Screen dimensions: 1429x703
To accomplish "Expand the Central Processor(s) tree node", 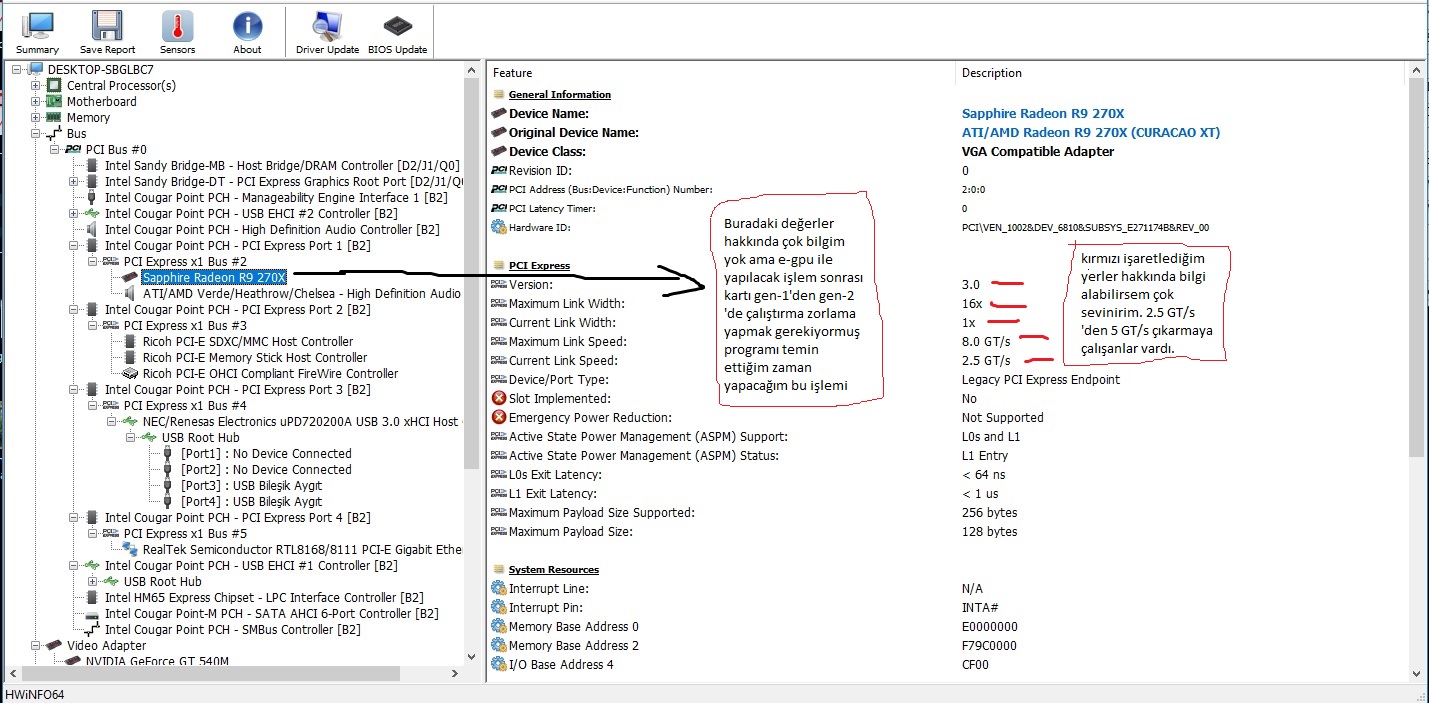I will click(36, 85).
